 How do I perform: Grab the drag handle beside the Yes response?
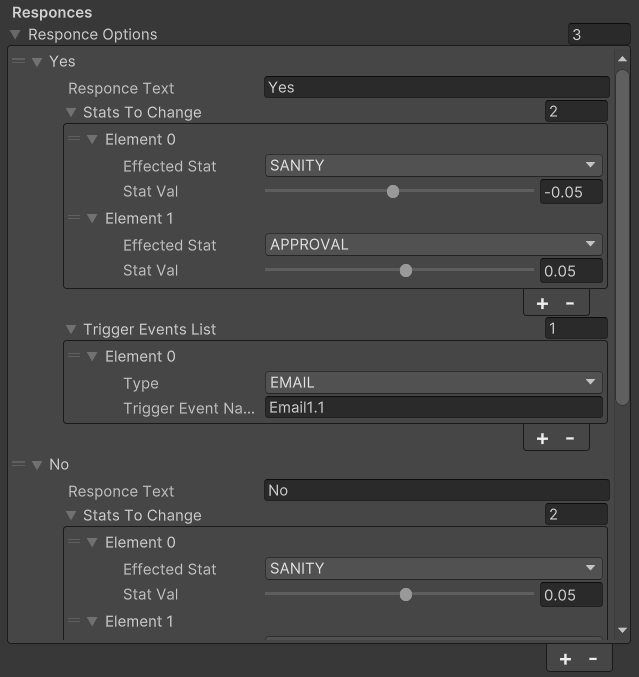click(19, 61)
